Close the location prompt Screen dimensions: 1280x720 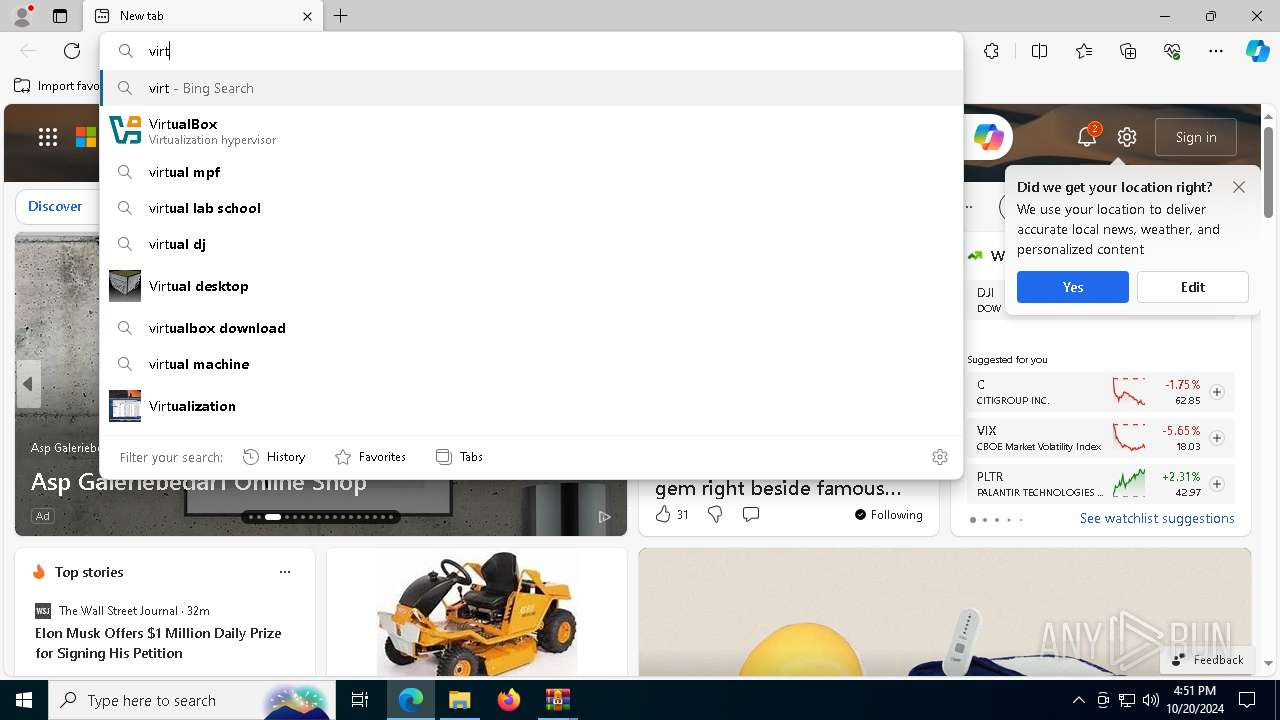click(1239, 187)
